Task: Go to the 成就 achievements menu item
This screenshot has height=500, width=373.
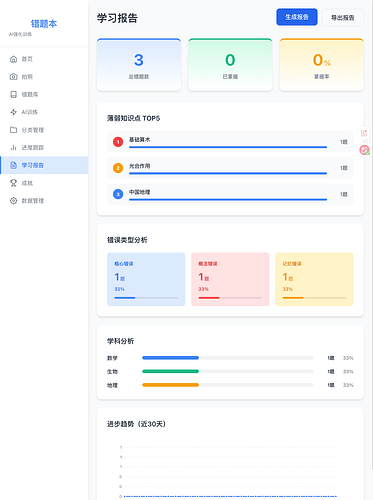Action: point(44,183)
